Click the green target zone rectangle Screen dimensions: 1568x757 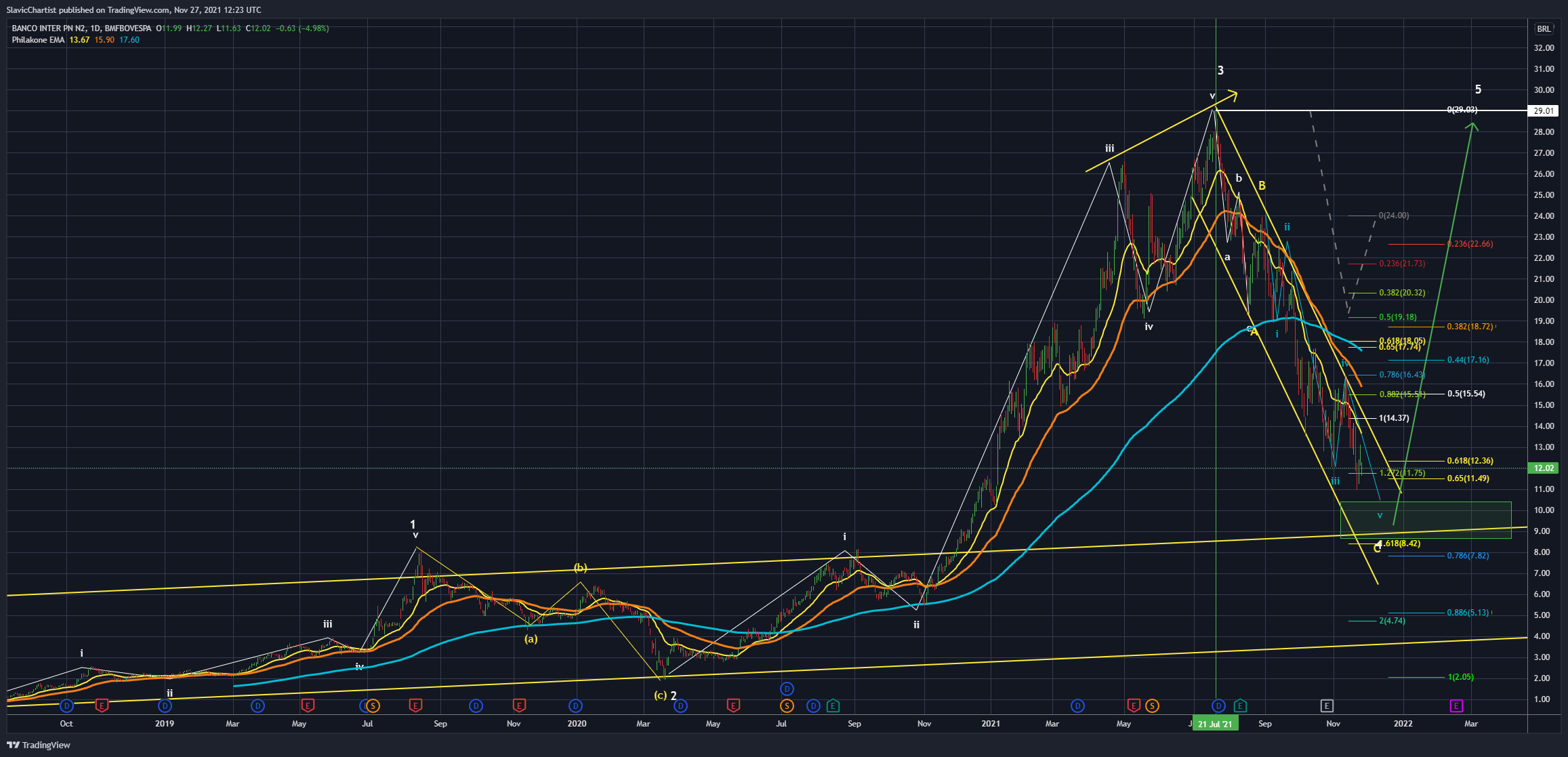click(x=1425, y=520)
